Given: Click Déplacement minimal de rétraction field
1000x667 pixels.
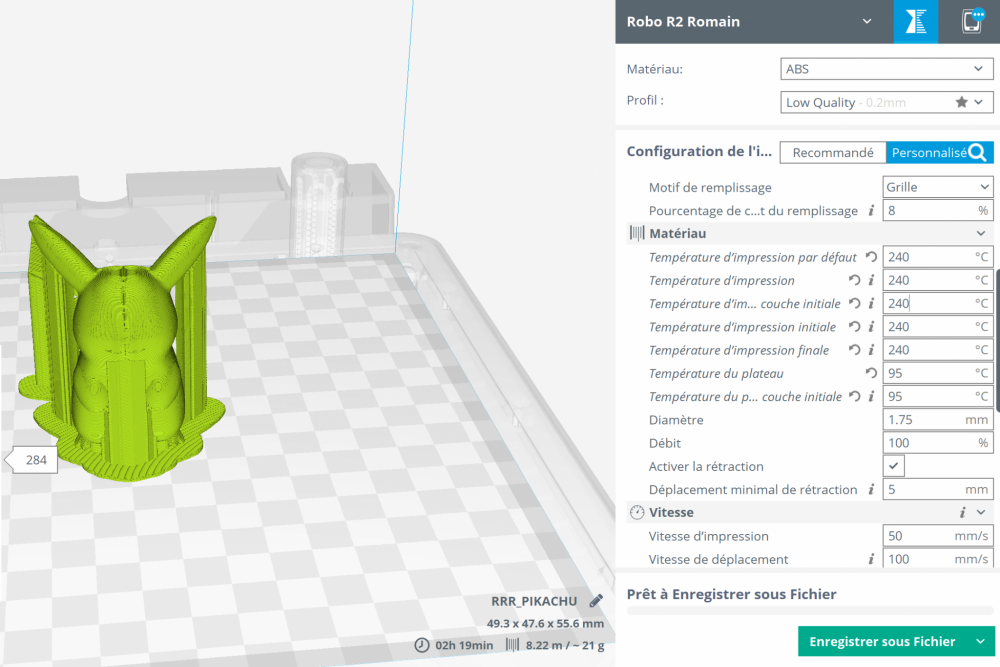Looking at the screenshot, I should pos(938,490).
